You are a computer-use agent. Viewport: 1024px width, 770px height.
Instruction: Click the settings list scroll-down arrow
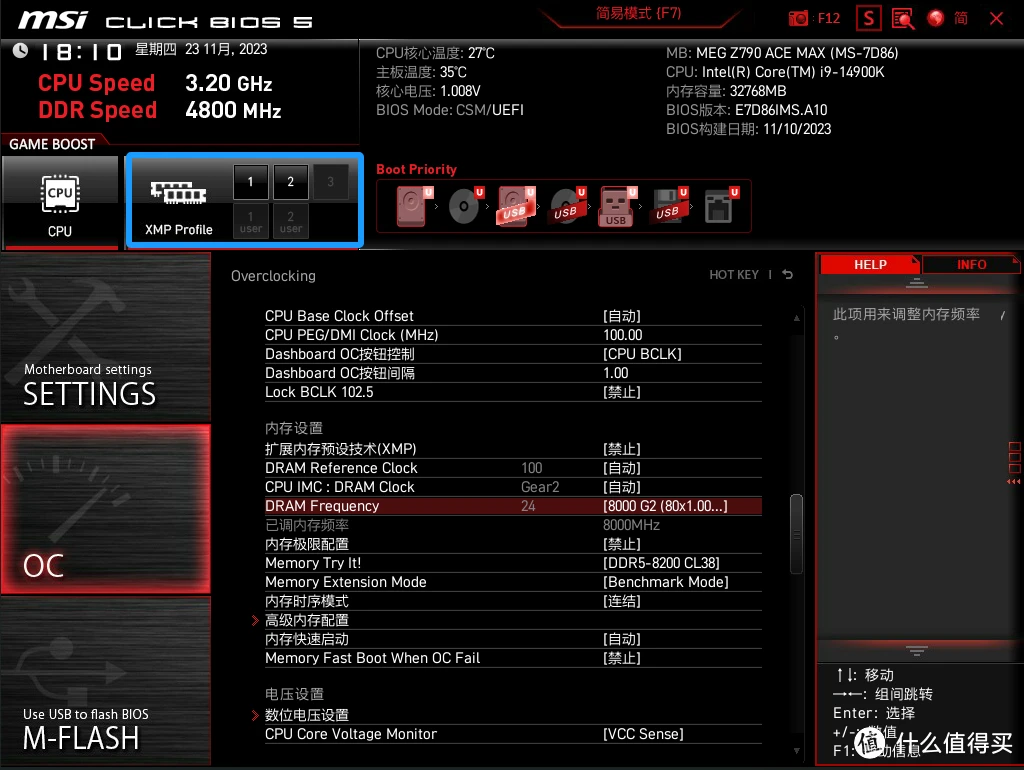[x=797, y=751]
